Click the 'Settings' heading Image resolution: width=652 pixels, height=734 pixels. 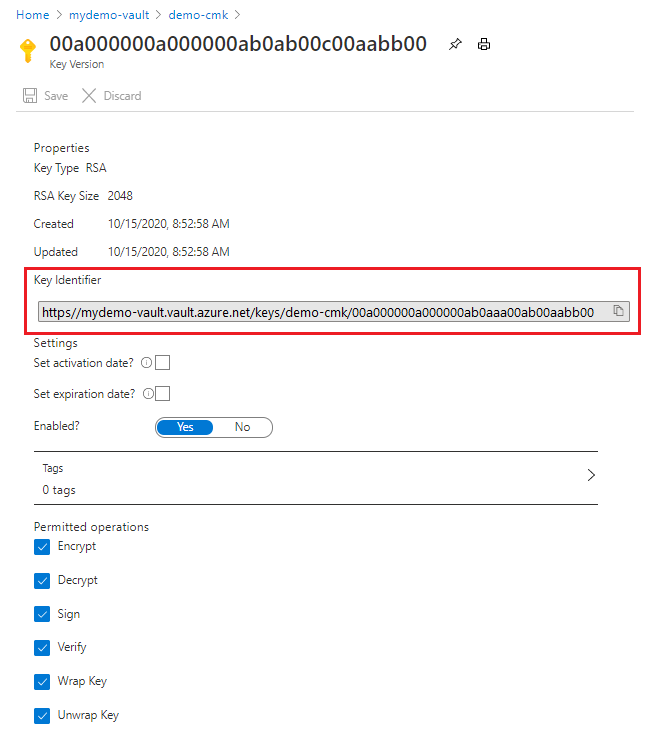(x=56, y=343)
